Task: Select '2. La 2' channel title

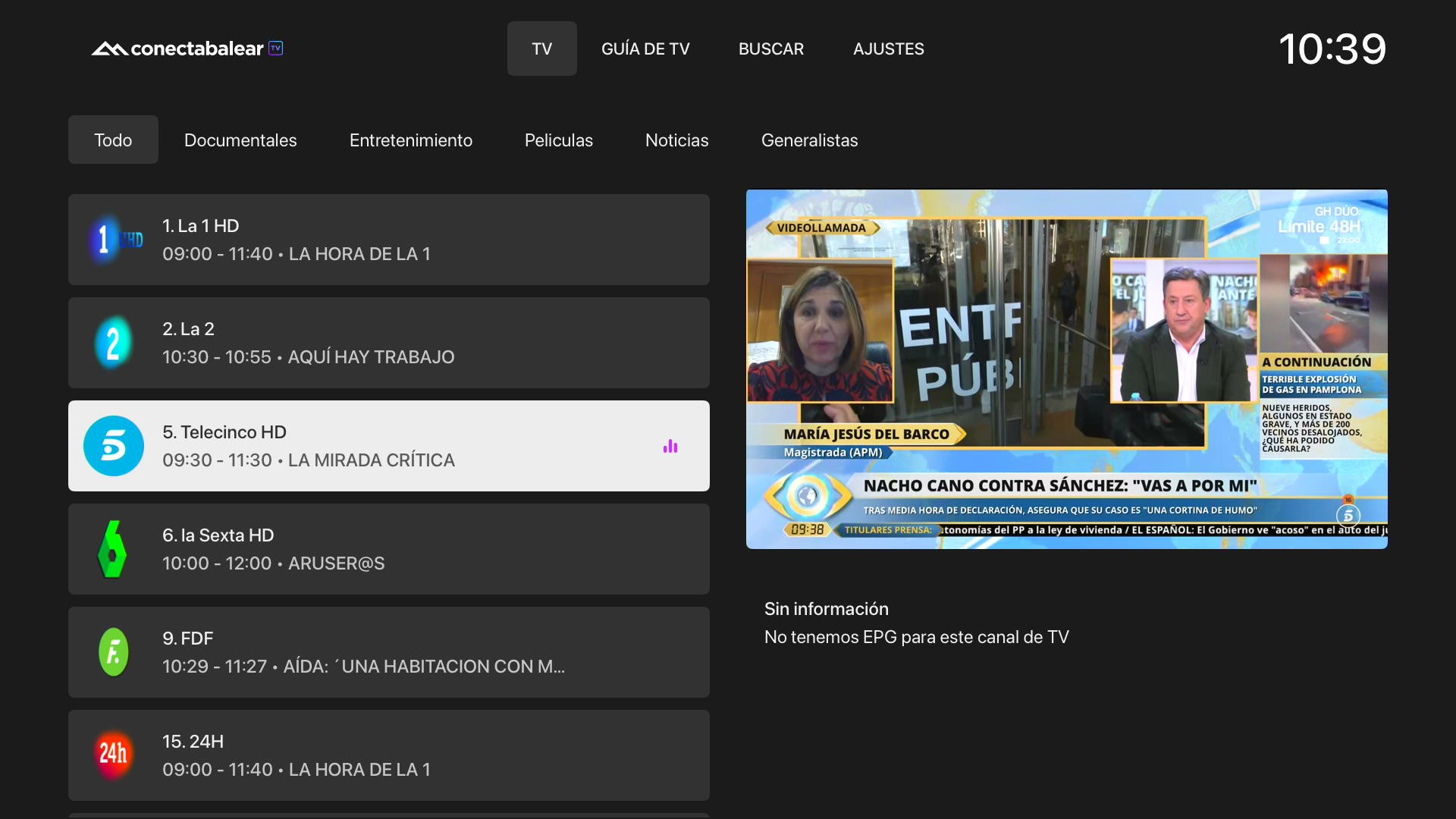Action: tap(189, 329)
